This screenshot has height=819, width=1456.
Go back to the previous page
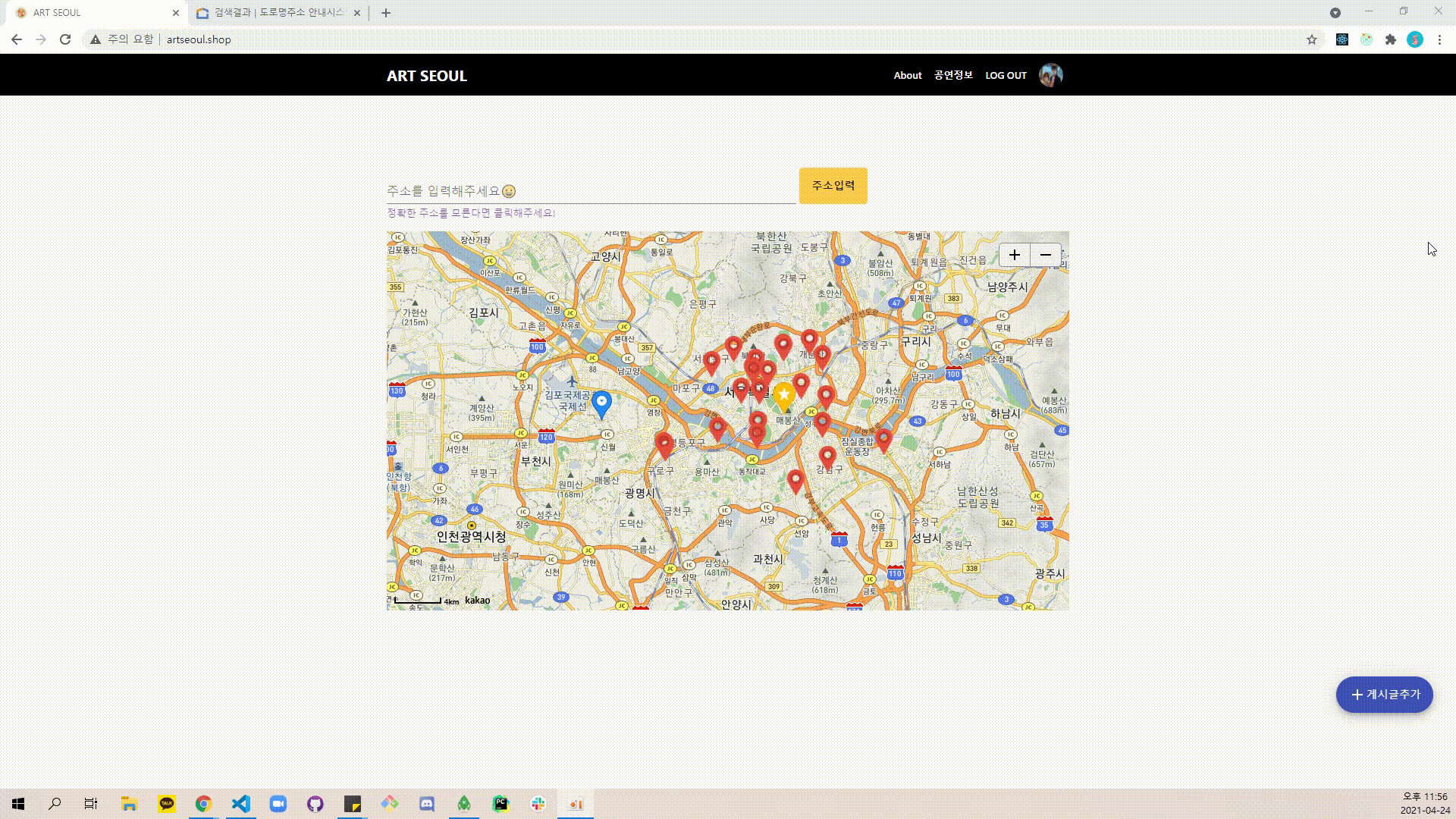17,39
